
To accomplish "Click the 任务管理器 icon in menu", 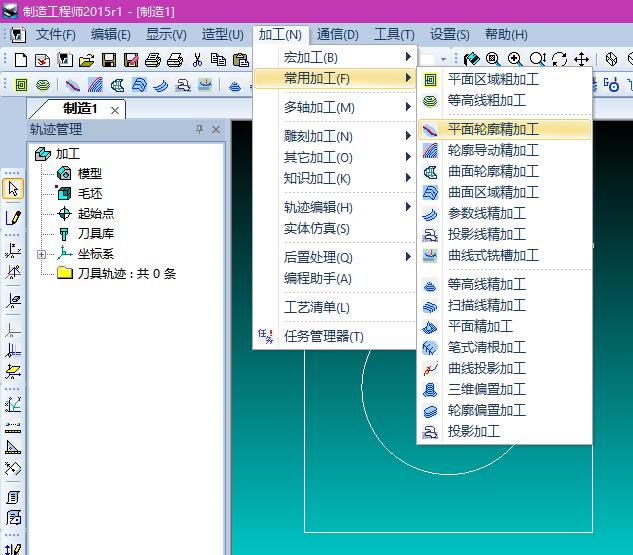I will pyautogui.click(x=265, y=336).
